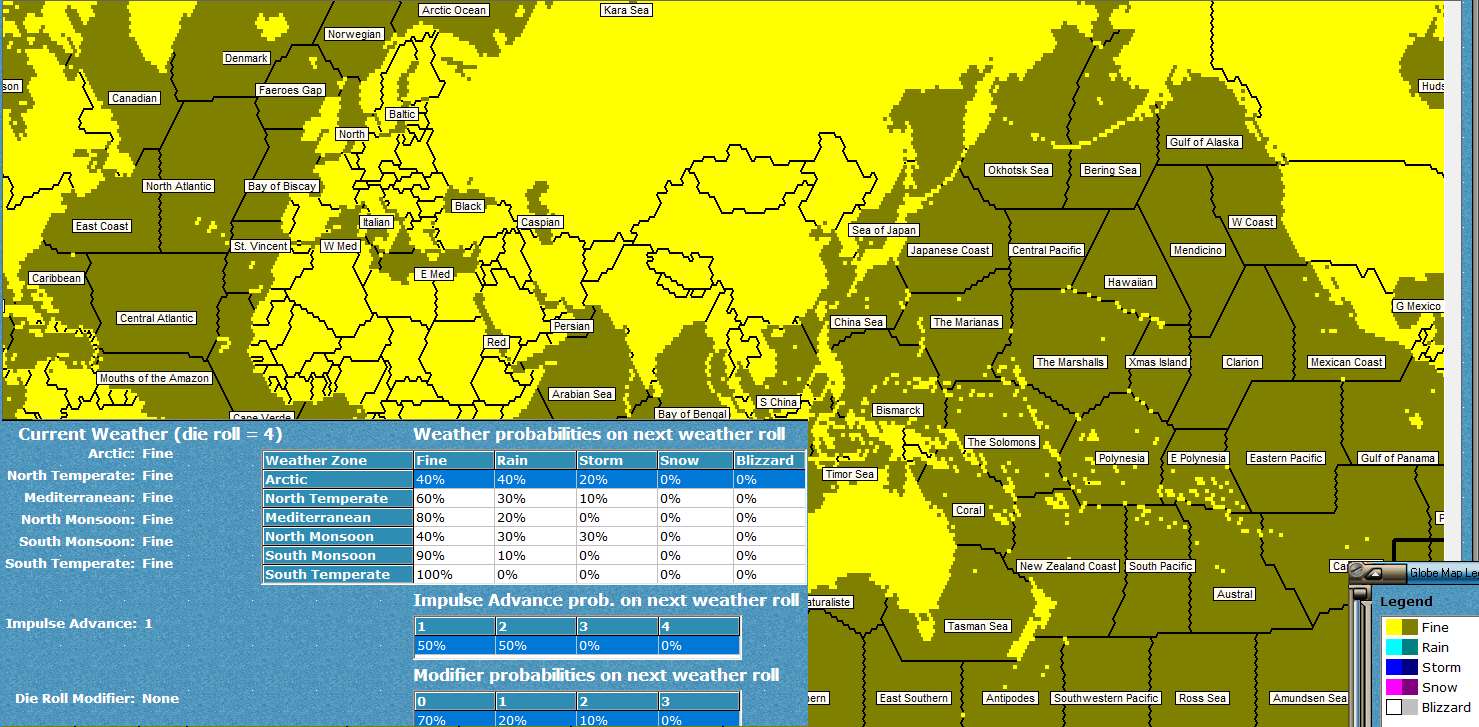Click the Impulse Advance column 4 header
The height and width of the screenshot is (727, 1479).
(x=699, y=626)
